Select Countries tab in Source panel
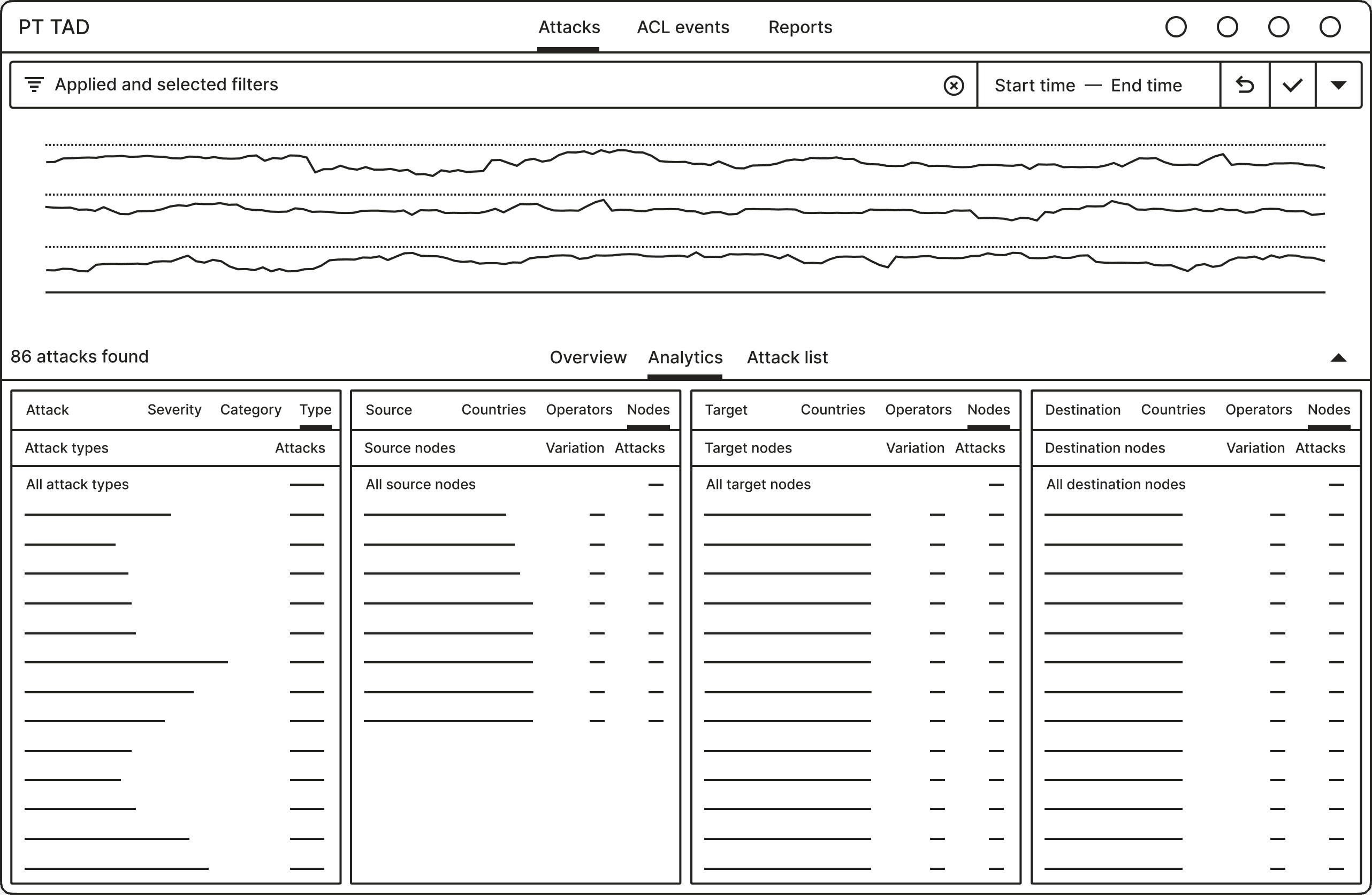Image resolution: width=1372 pixels, height=895 pixels. point(493,410)
